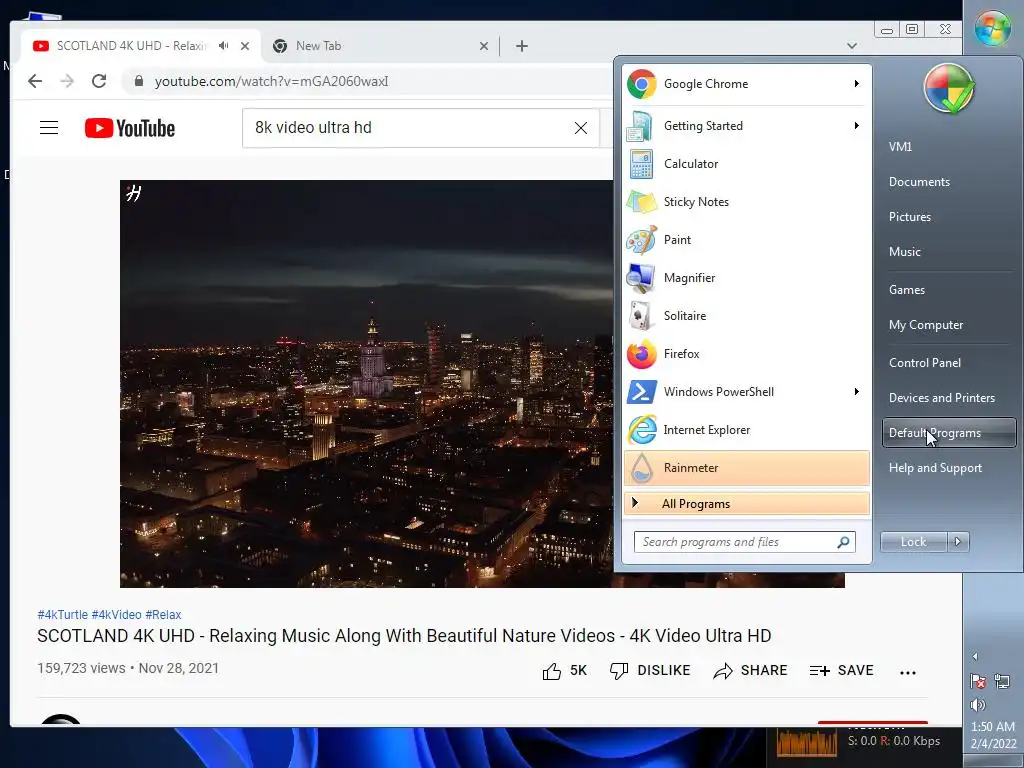Screen dimensions: 1024x768
Task: Expand Windows PowerShell submenu arrow
Action: pyautogui.click(x=856, y=392)
